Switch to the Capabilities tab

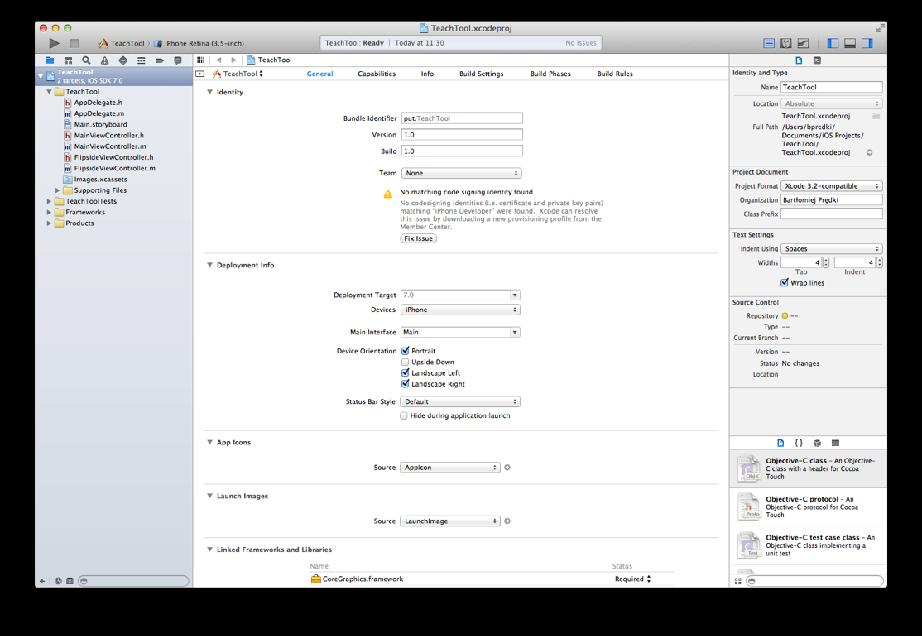pyautogui.click(x=376, y=73)
